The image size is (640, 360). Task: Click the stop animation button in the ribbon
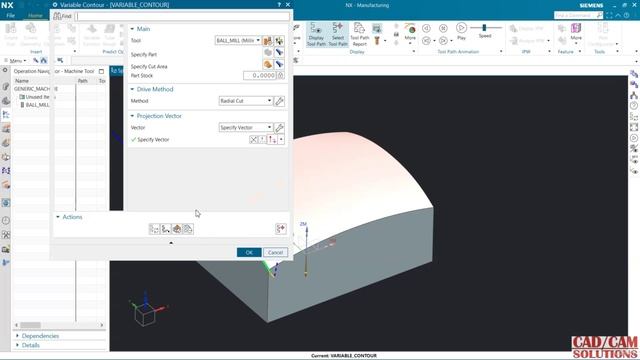pyautogui.click(x=443, y=28)
